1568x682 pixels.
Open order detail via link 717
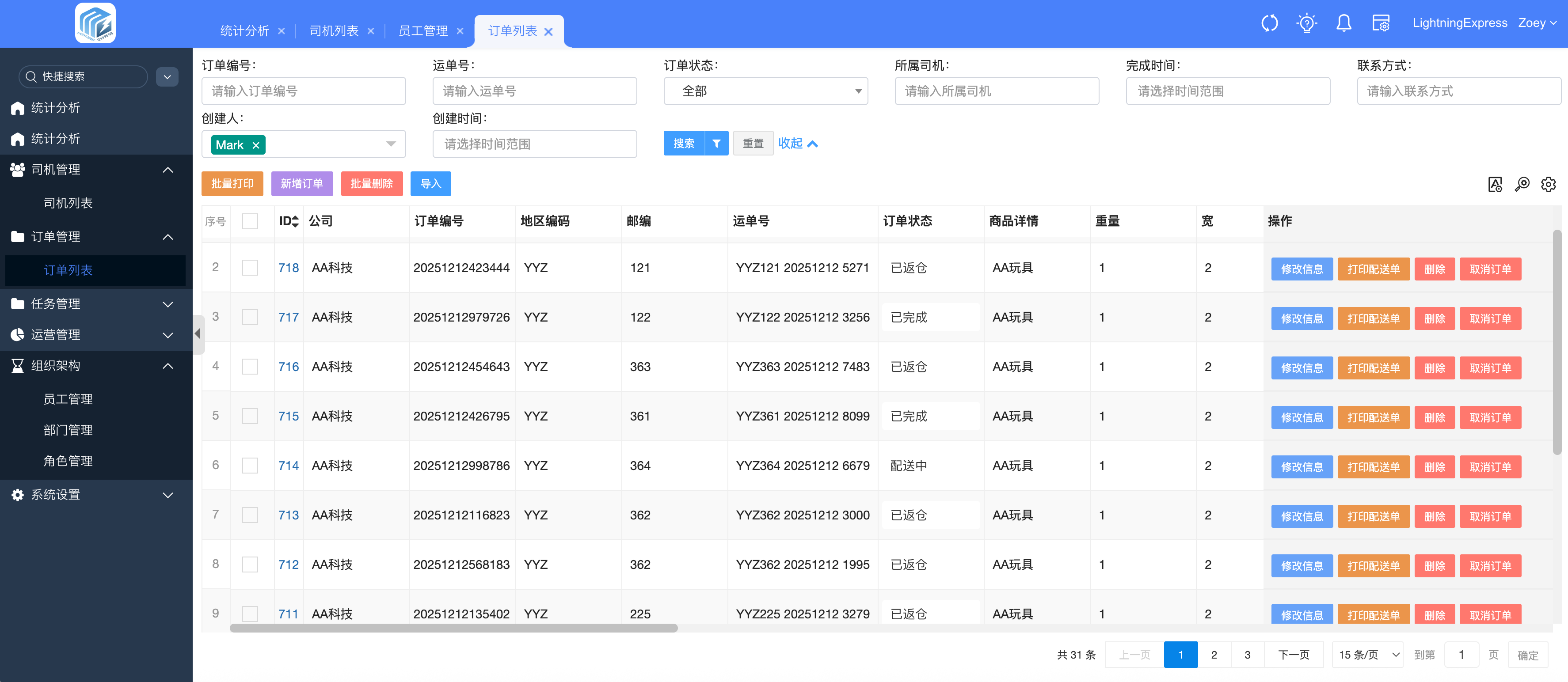pos(289,317)
